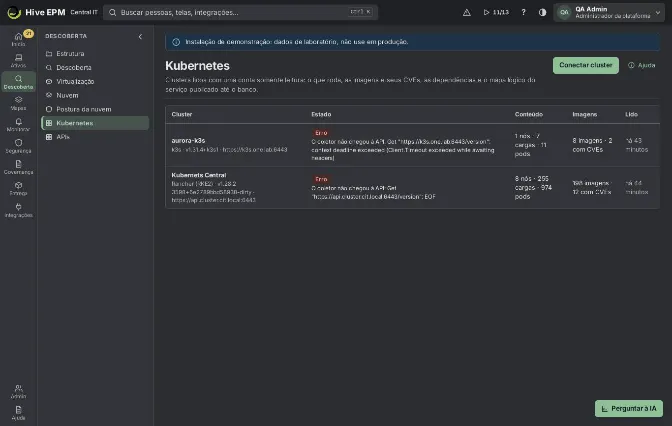
Task: Open the aurora-k3s cluster row
Action: (x=412, y=145)
